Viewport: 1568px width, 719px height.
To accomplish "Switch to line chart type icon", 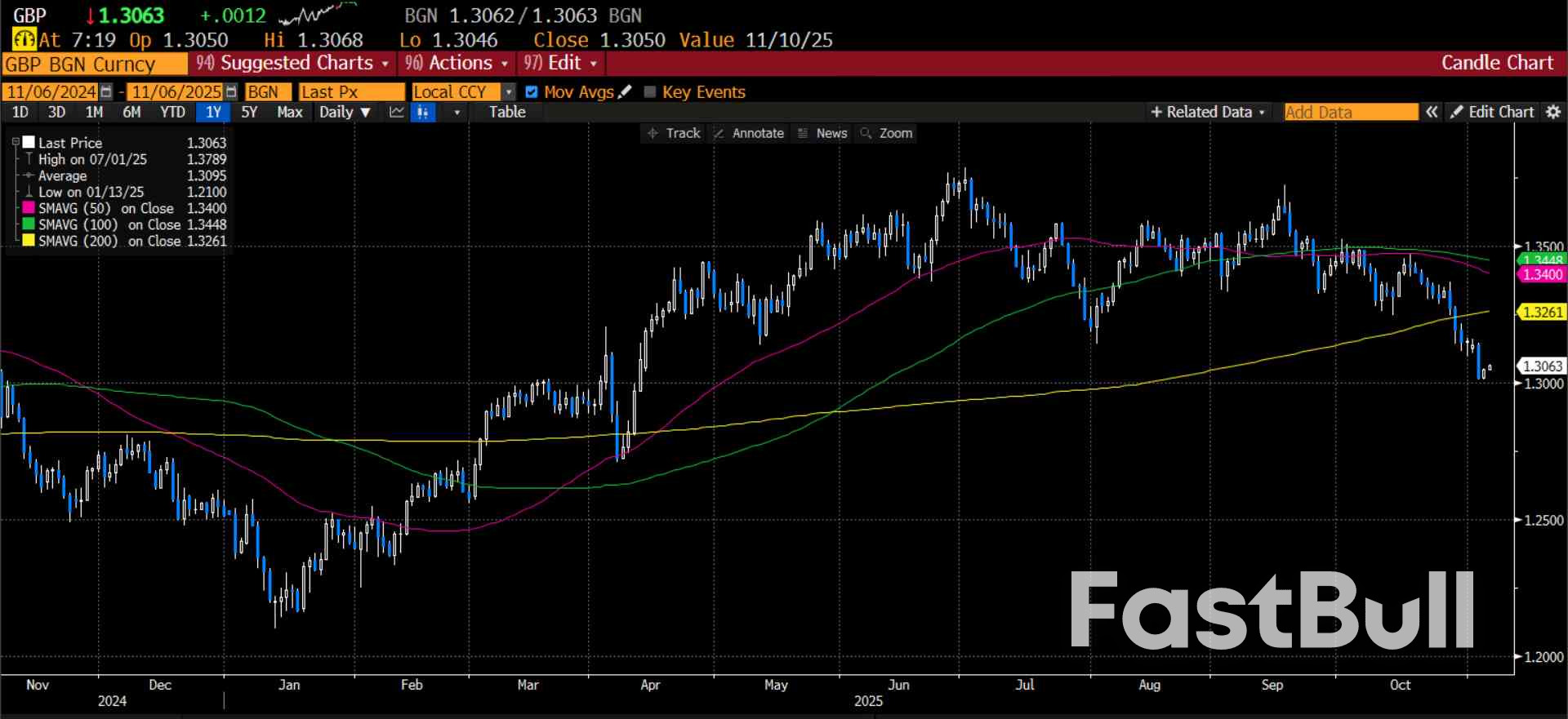I will click(397, 113).
